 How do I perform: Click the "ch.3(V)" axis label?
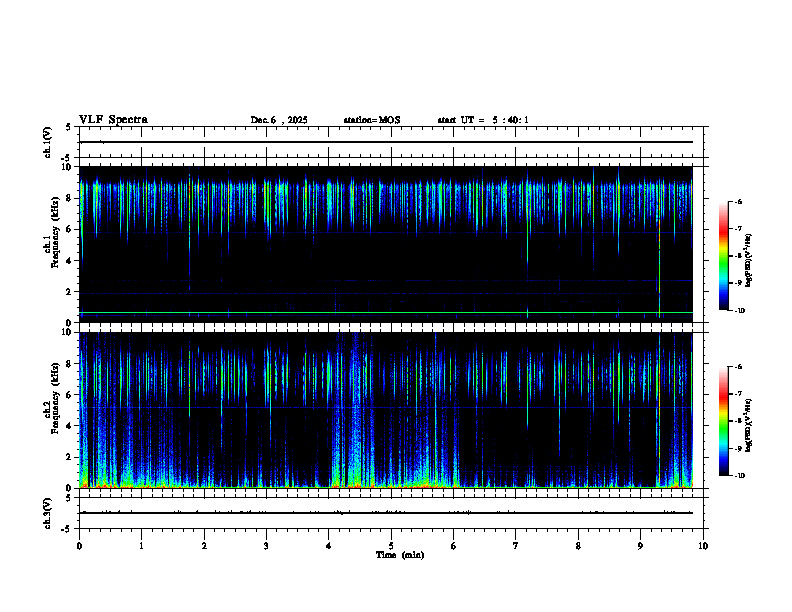click(48, 513)
